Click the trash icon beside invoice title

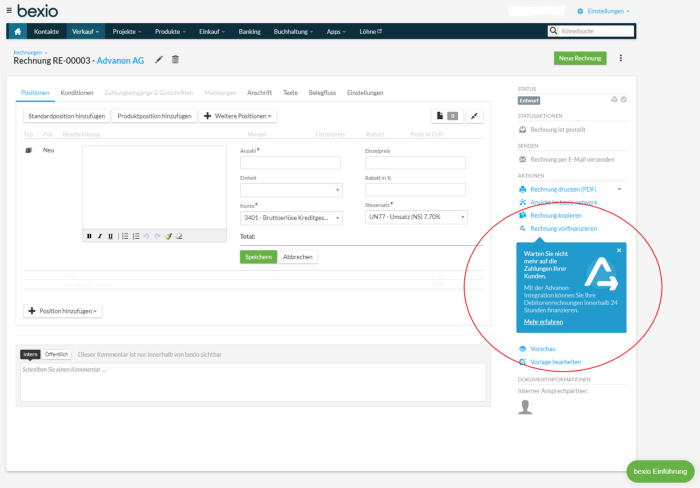point(176,60)
